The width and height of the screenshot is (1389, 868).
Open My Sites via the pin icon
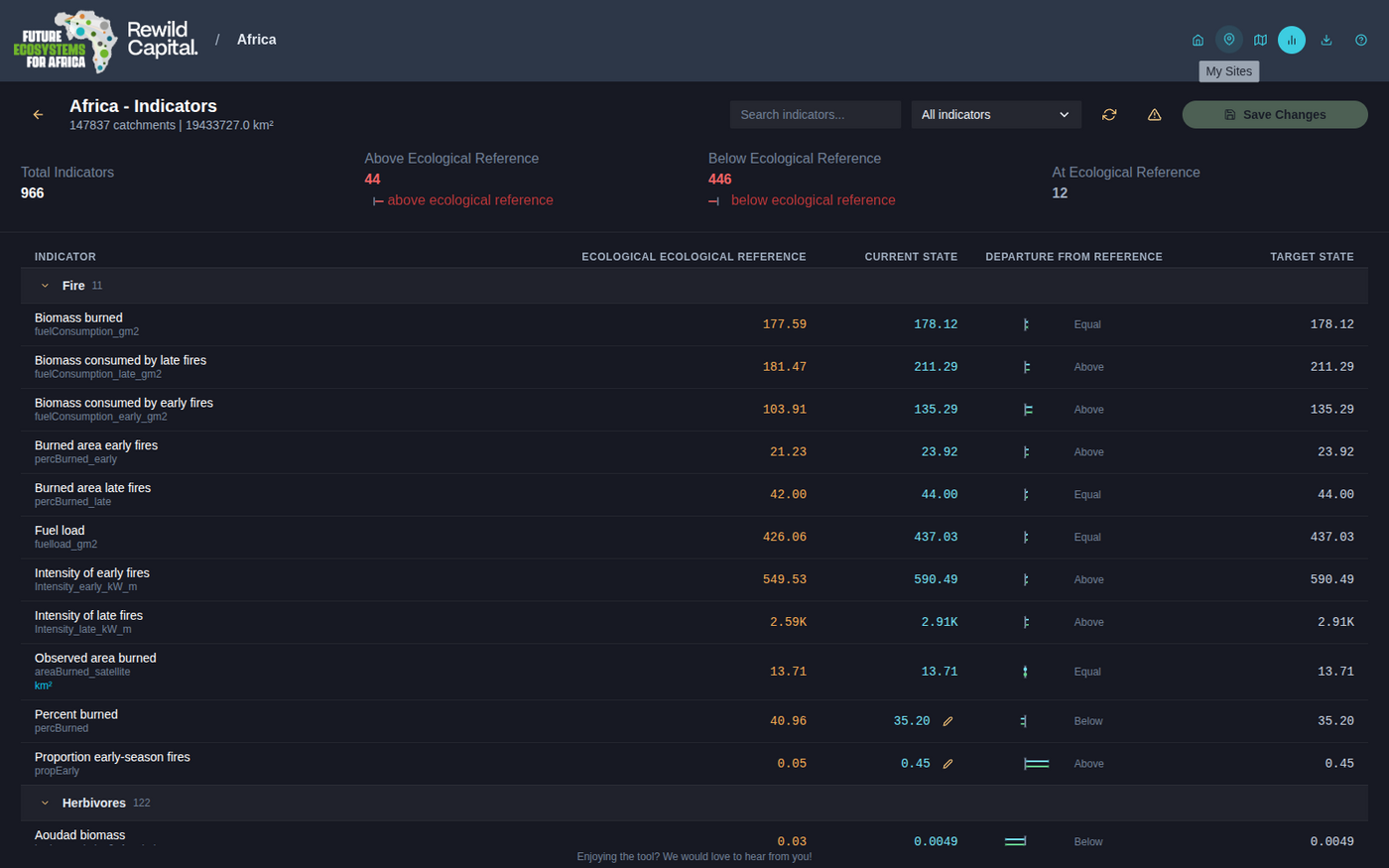(x=1229, y=40)
